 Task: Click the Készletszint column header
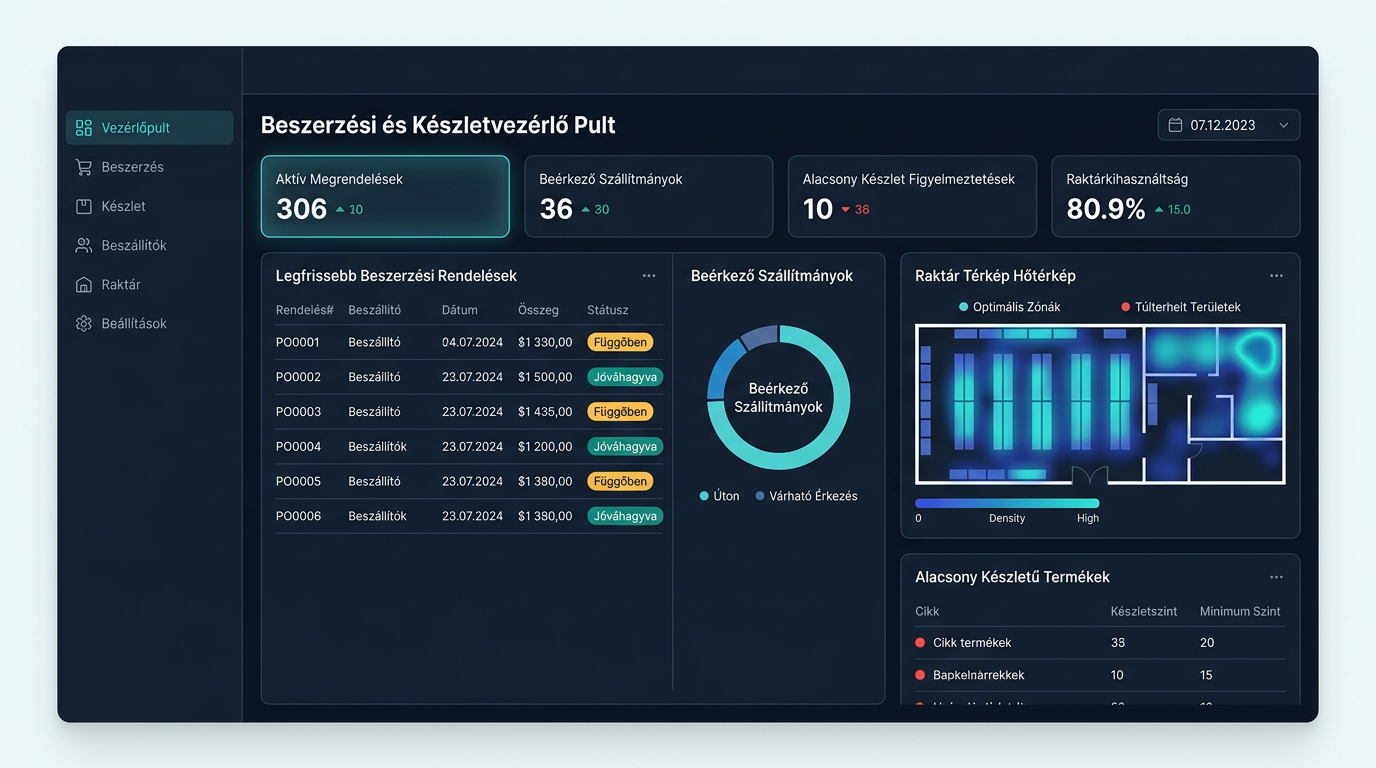point(1143,611)
